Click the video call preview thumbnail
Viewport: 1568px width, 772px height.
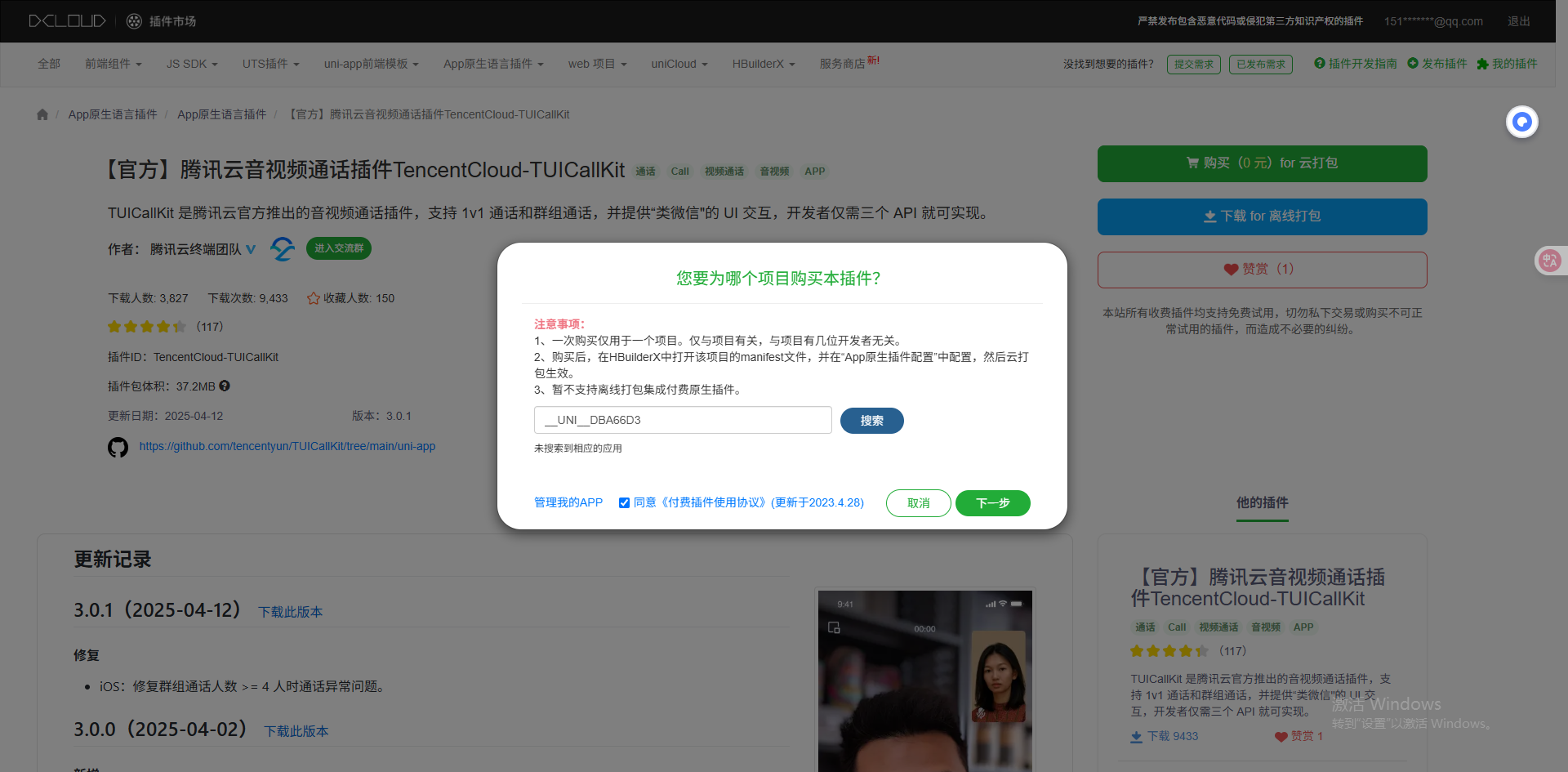[924, 680]
